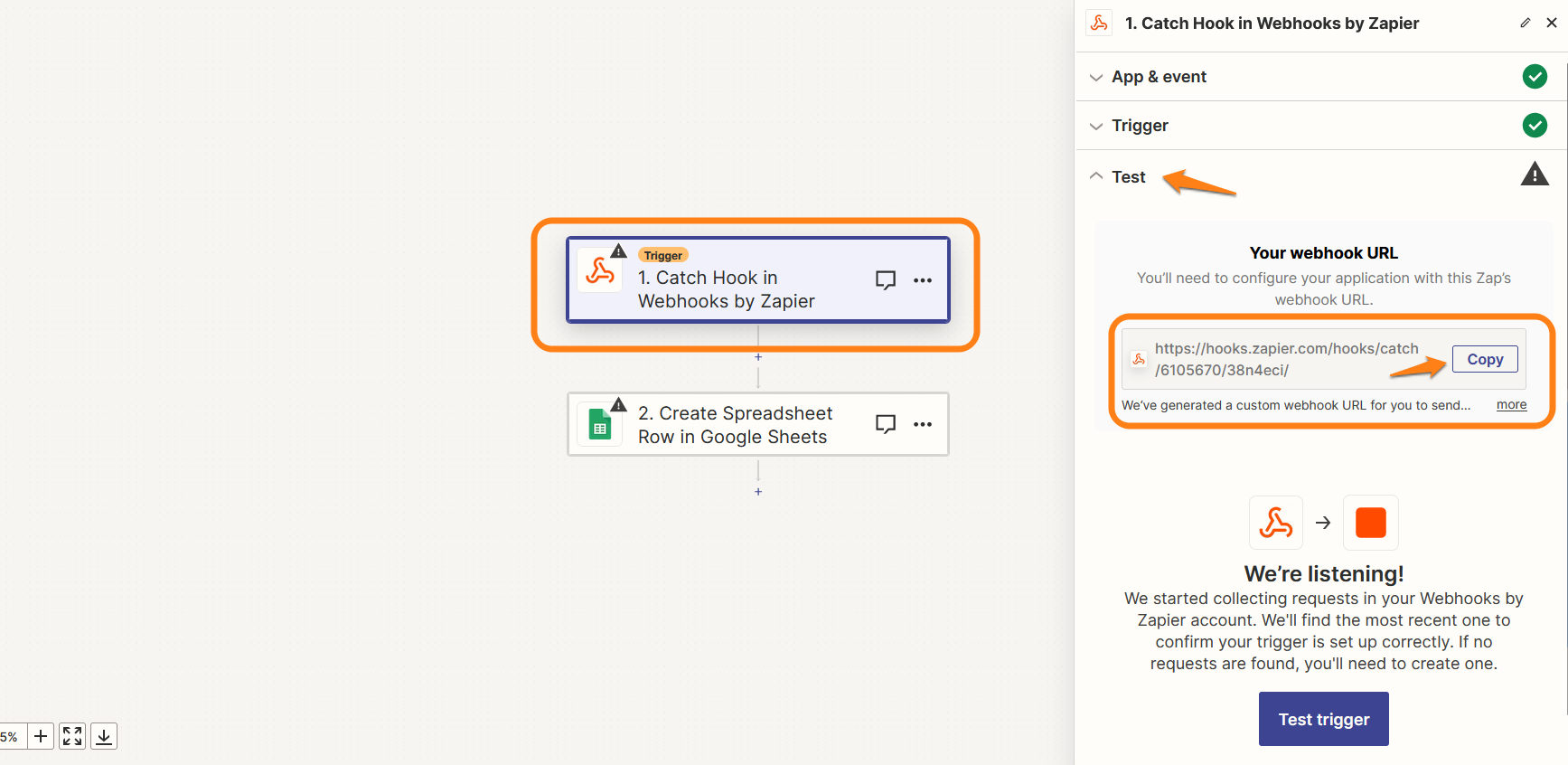Click the webhook URL text field
Image resolution: width=1568 pixels, height=765 pixels.
pos(1286,359)
